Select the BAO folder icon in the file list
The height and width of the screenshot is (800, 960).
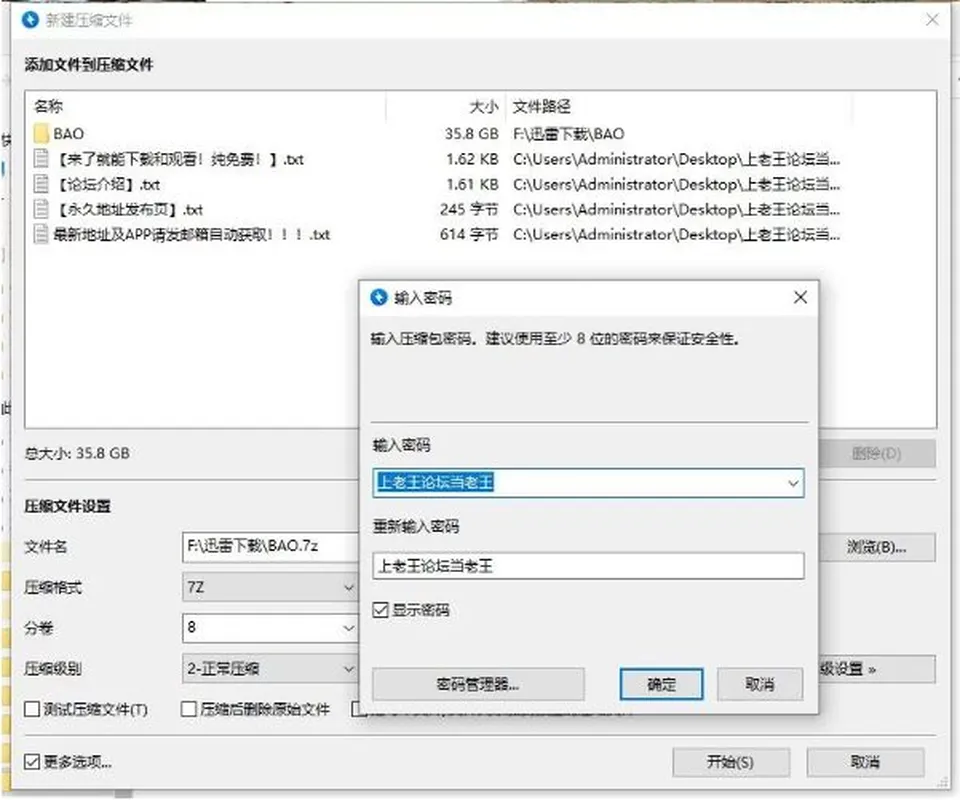coord(41,134)
